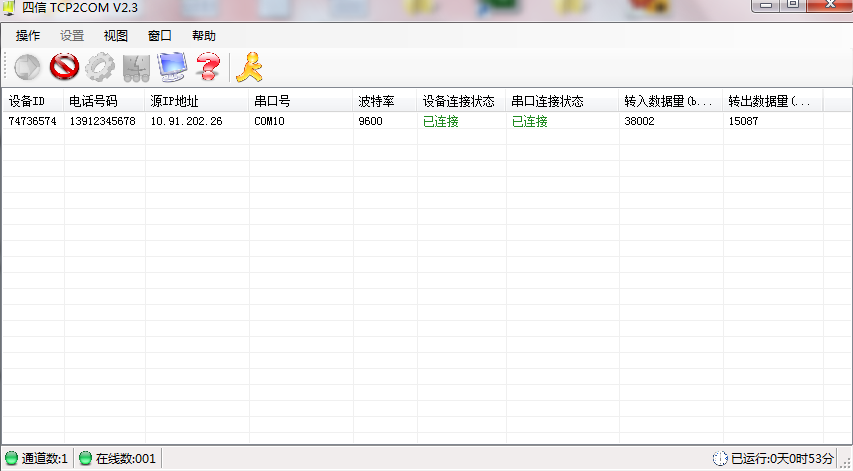Sort by the 设备ID column header
The width and height of the screenshot is (853, 471).
click(x=33, y=101)
